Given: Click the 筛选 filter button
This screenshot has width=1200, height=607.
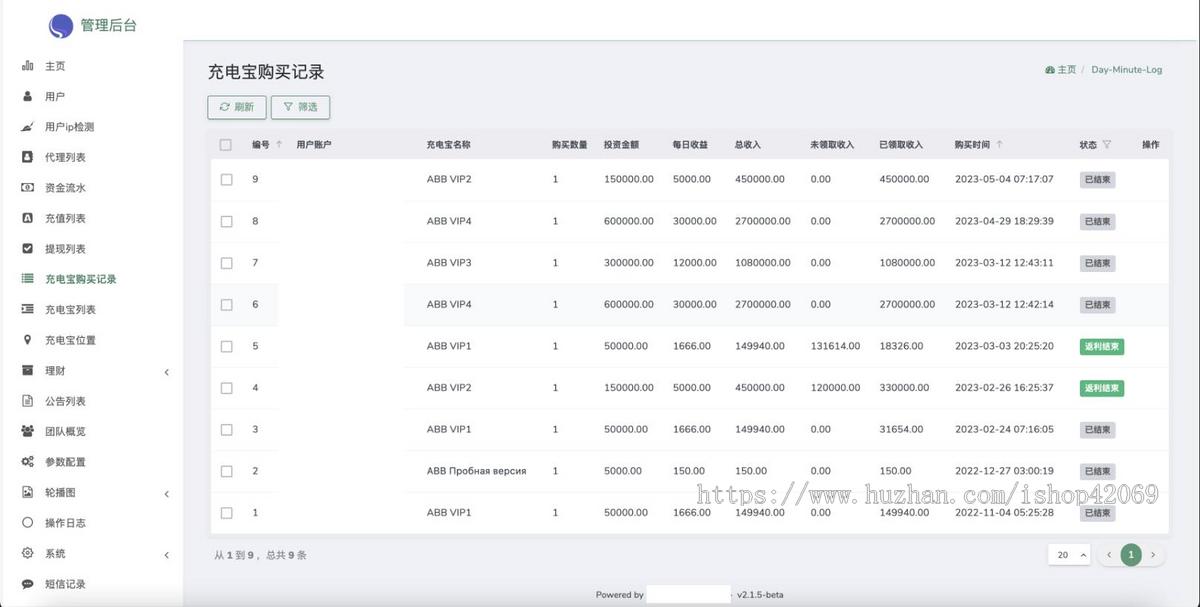Looking at the screenshot, I should (x=300, y=107).
